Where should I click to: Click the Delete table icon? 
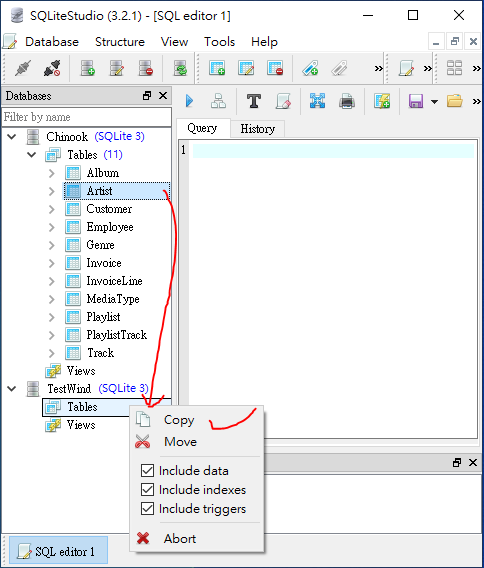tap(275, 68)
